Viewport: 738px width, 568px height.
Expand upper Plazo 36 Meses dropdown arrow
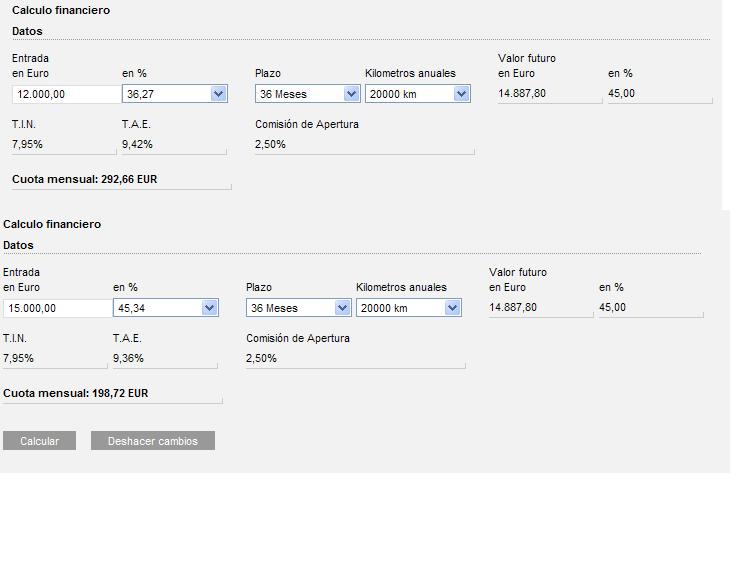pos(351,94)
